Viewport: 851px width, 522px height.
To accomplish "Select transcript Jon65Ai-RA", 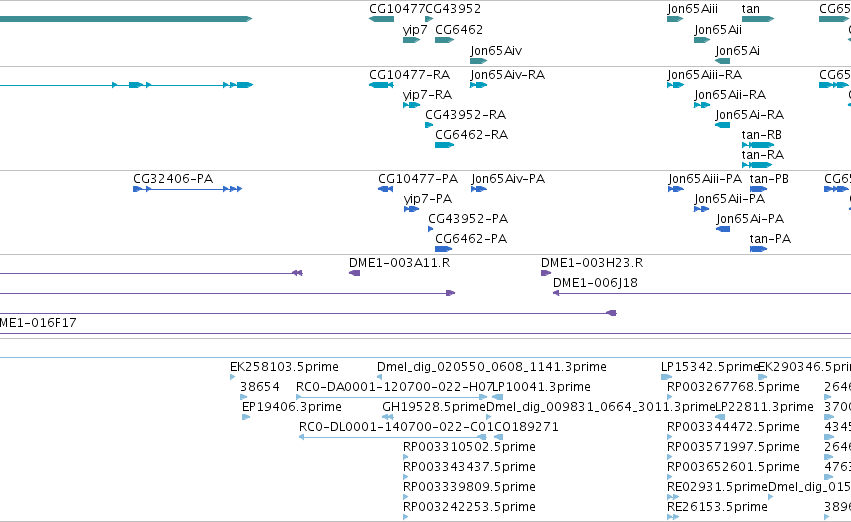I will coord(750,114).
